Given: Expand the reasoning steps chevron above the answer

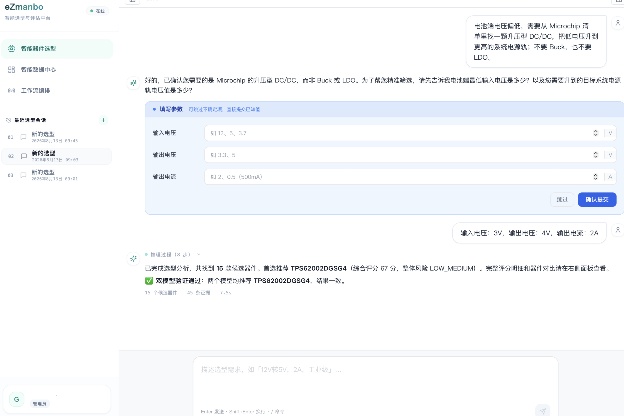Looking at the screenshot, I should pyautogui.click(x=198, y=254).
